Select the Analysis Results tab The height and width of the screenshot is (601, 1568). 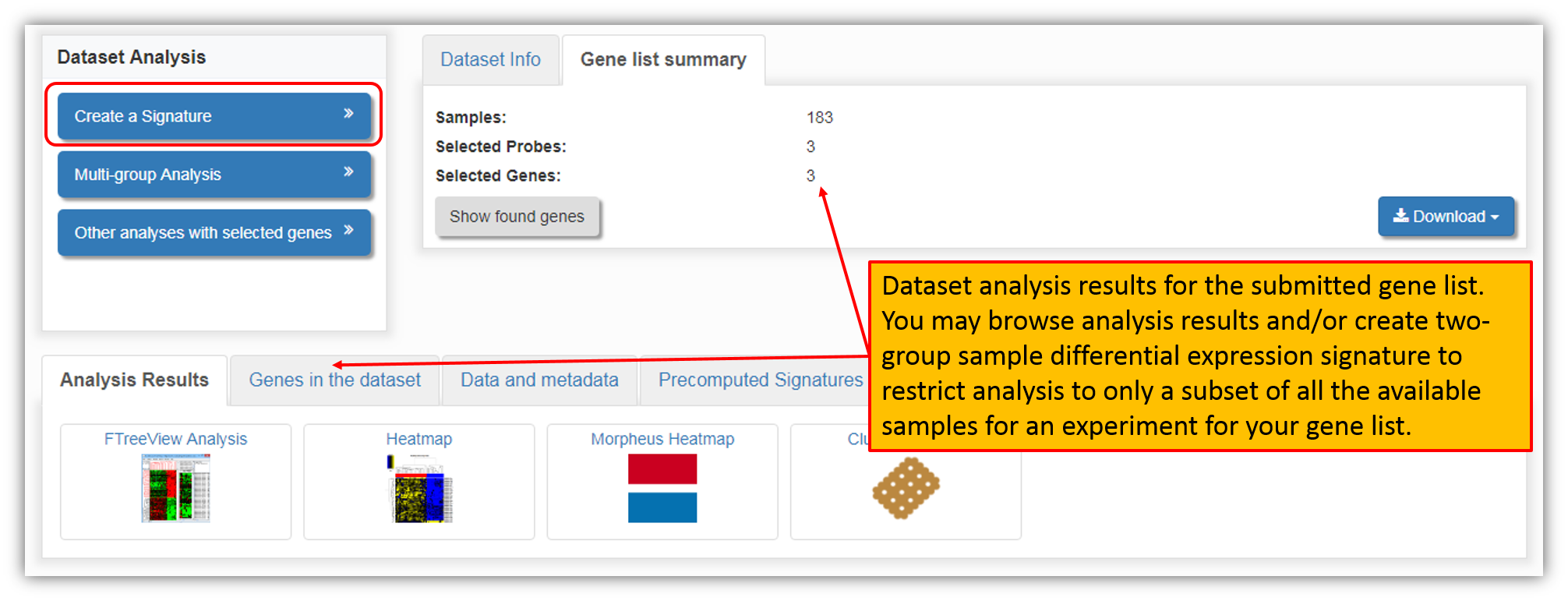tap(134, 380)
